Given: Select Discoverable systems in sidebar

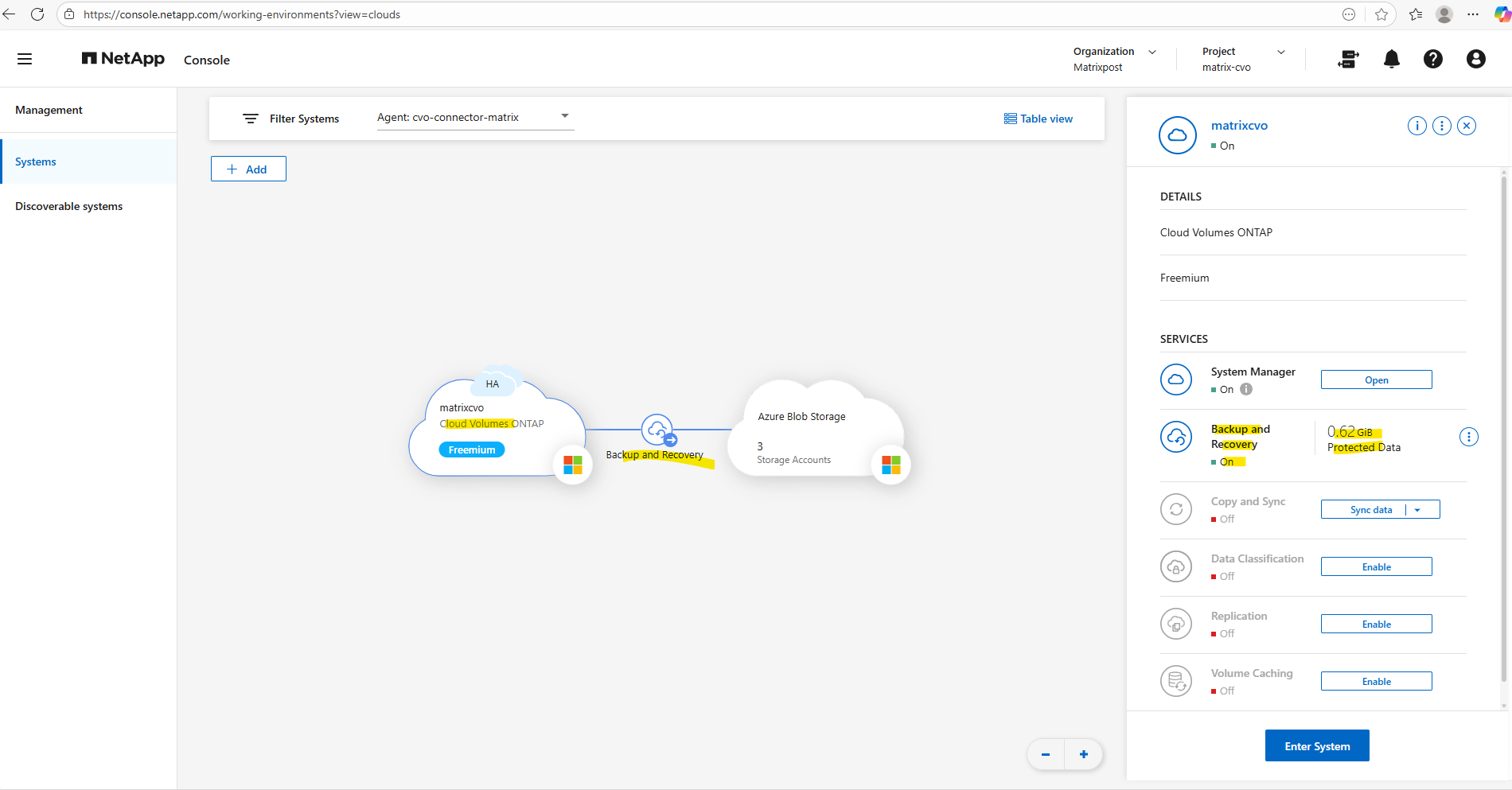Looking at the screenshot, I should pyautogui.click(x=69, y=206).
